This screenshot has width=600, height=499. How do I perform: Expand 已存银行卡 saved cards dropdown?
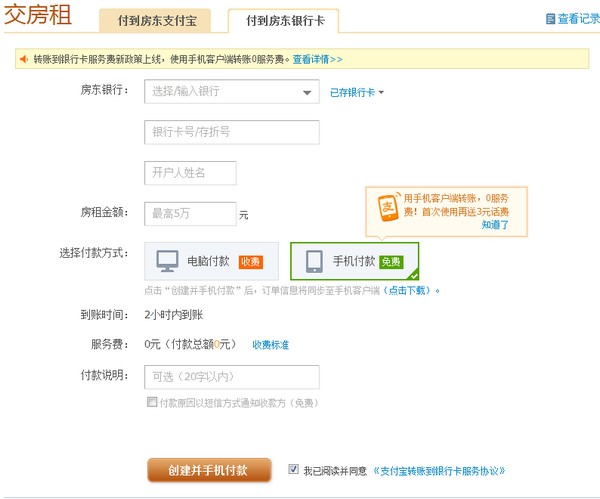point(357,92)
